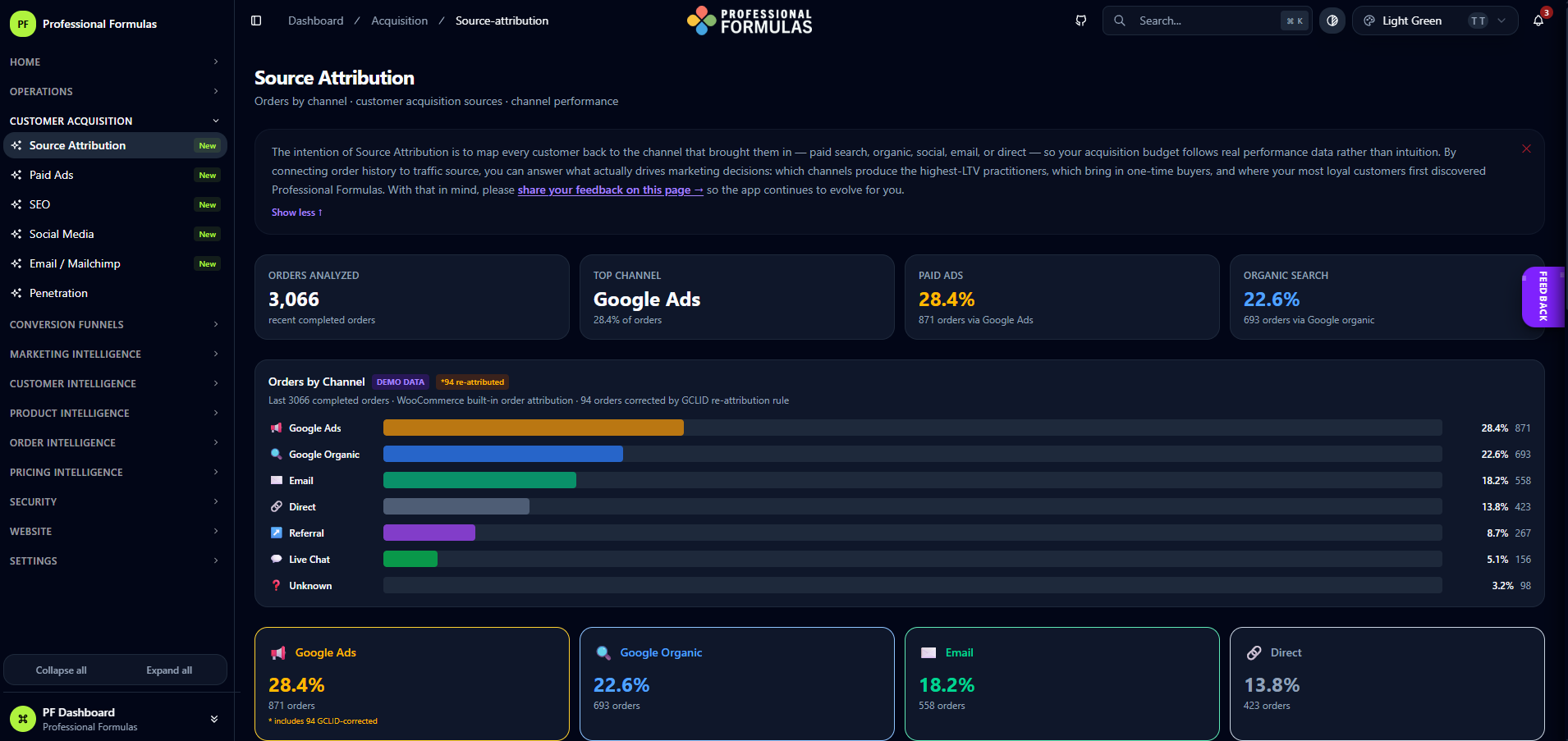Click Live Chat bubble icon in chart row

coord(277,560)
